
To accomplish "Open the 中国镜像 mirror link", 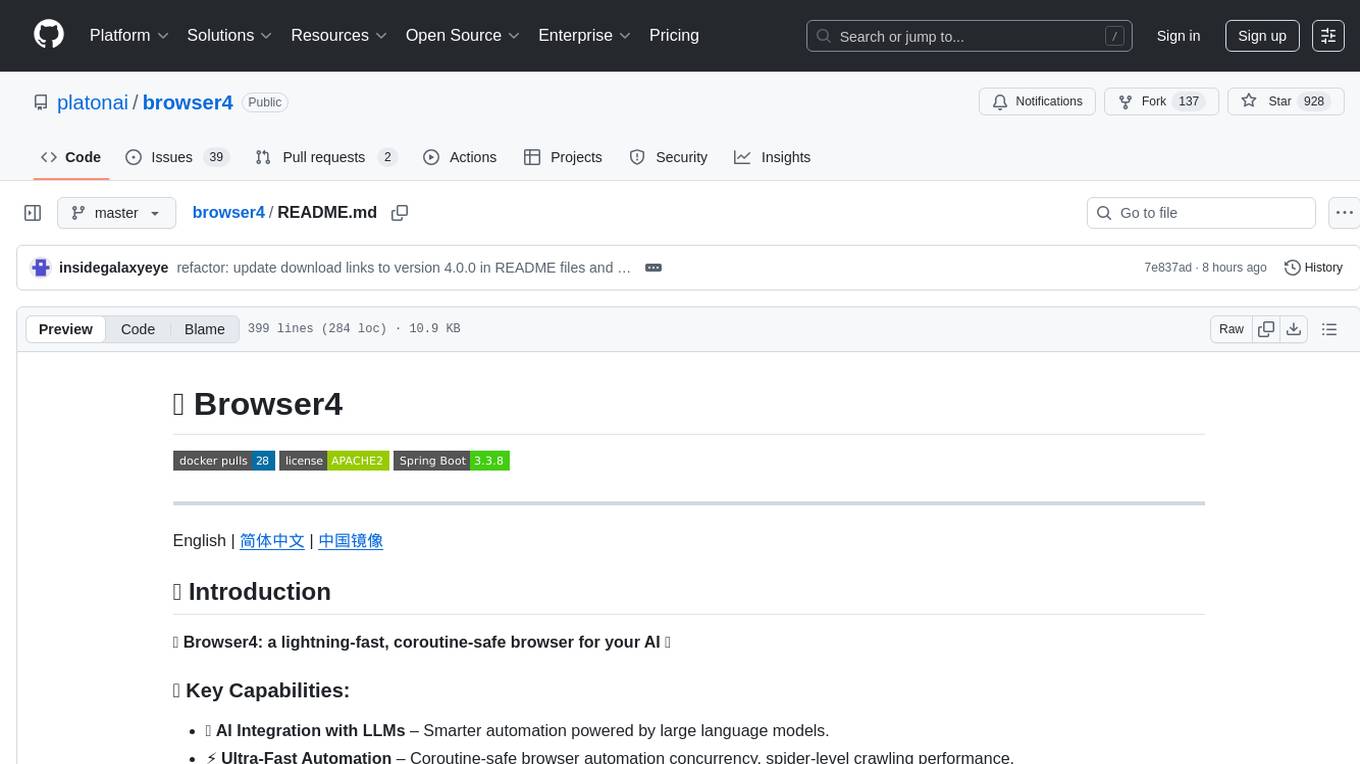I will pos(351,540).
